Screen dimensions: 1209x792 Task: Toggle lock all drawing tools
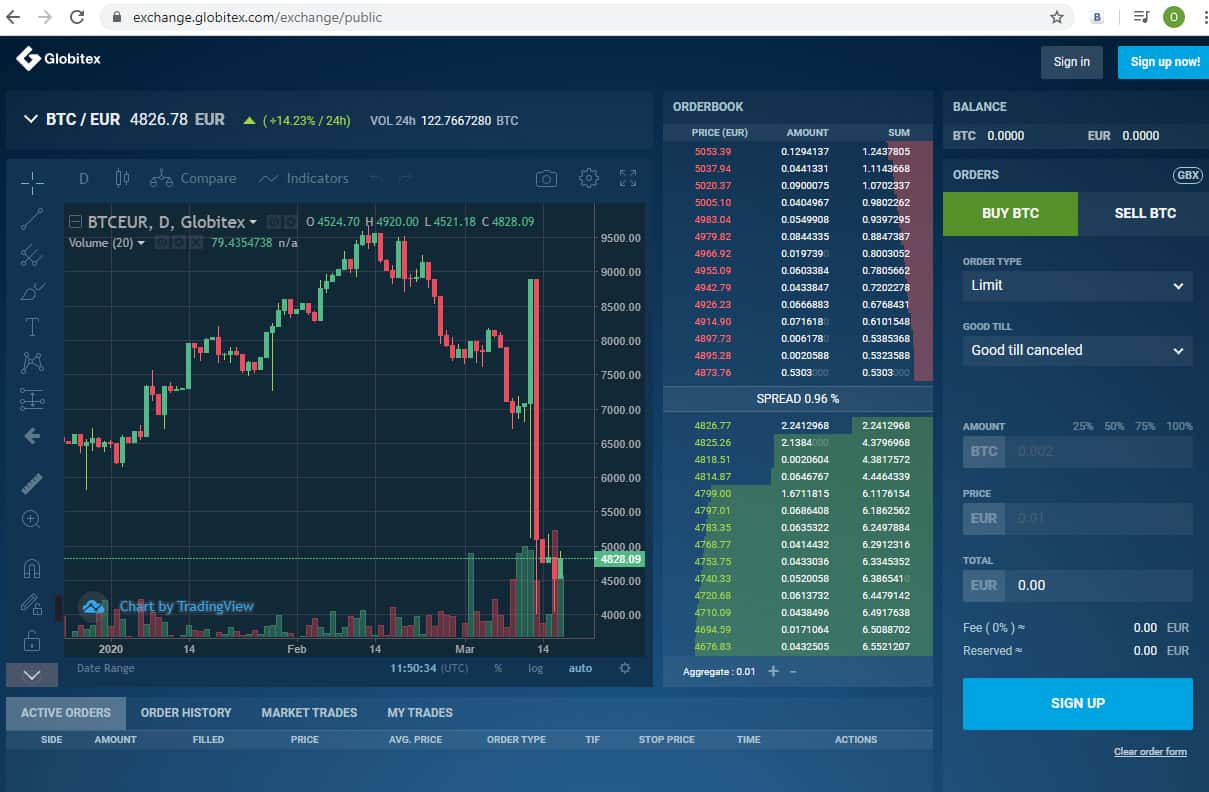(x=32, y=640)
